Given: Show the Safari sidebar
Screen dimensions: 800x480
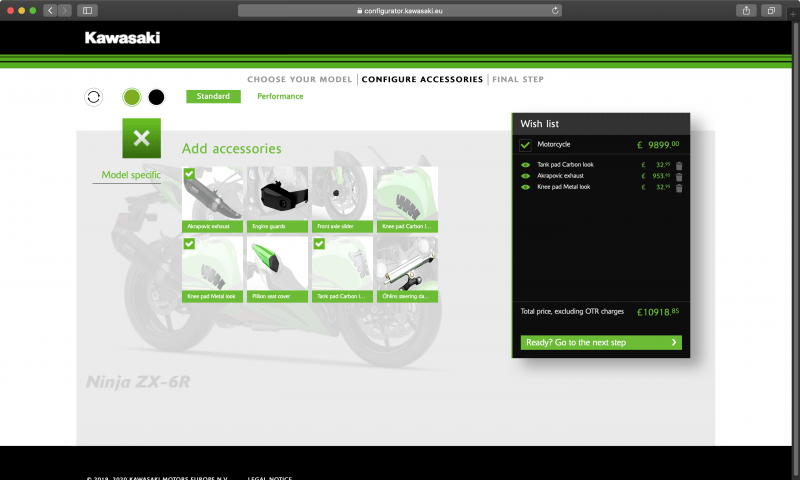Looking at the screenshot, I should [x=88, y=10].
